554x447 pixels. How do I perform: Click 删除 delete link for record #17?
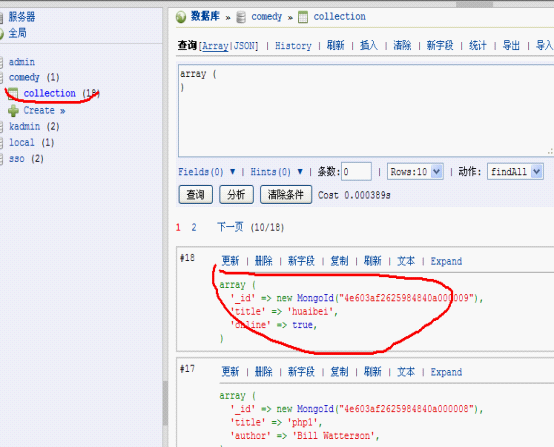click(264, 372)
